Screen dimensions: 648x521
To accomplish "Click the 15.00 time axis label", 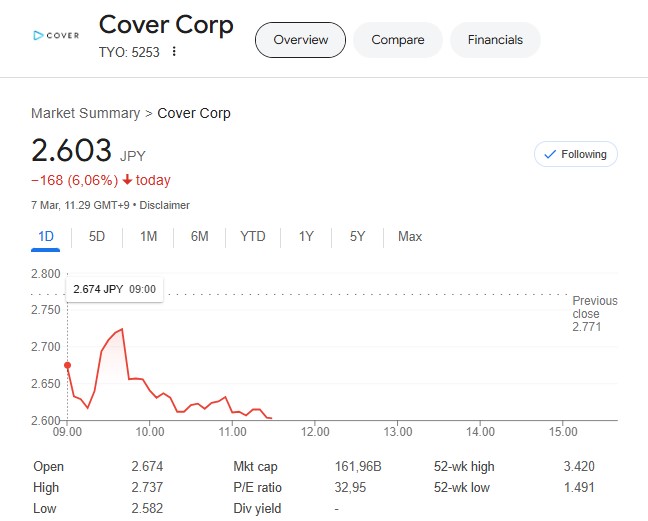I will tap(562, 432).
